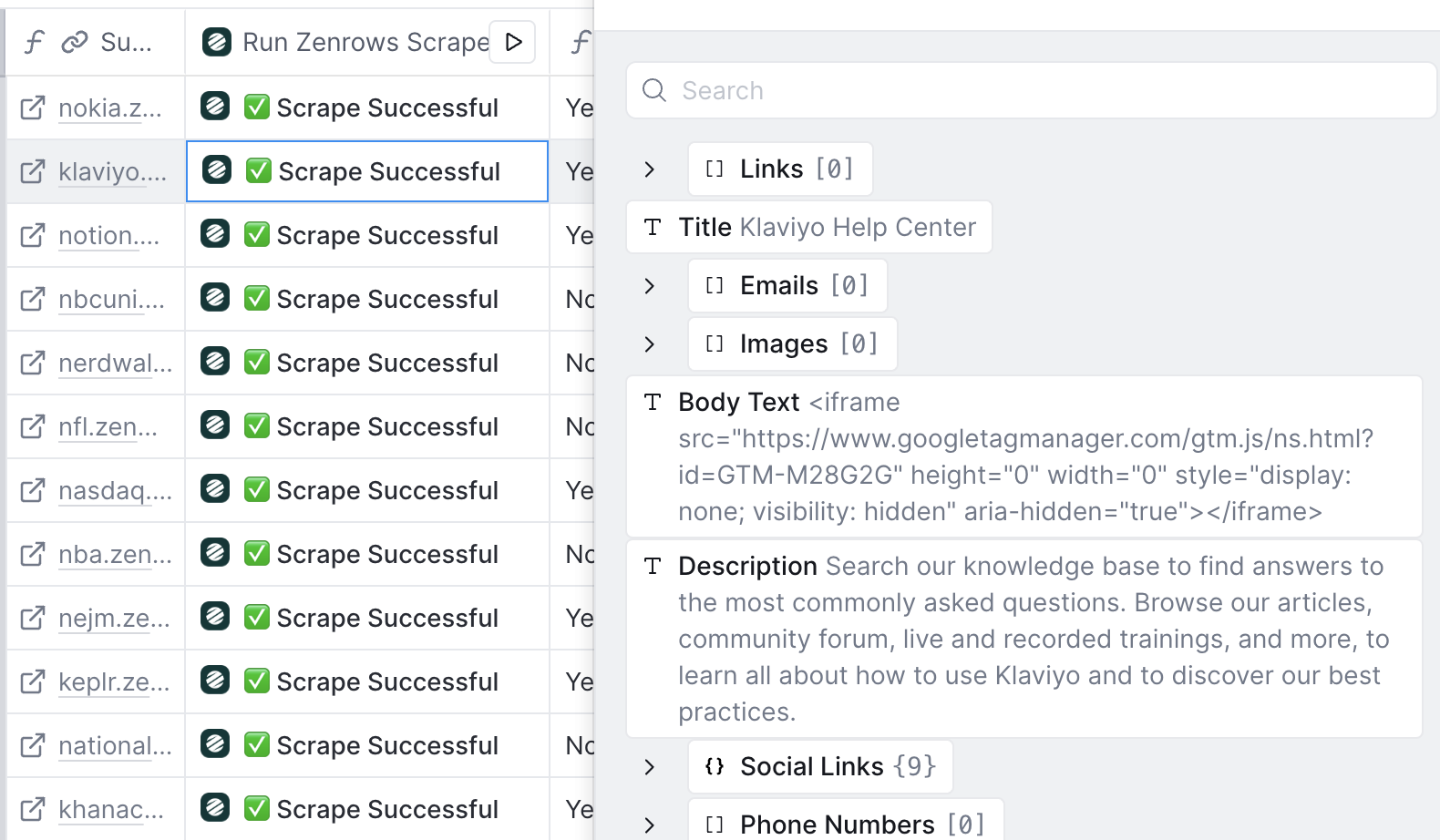Open the nejm.ze... link

pos(114,619)
